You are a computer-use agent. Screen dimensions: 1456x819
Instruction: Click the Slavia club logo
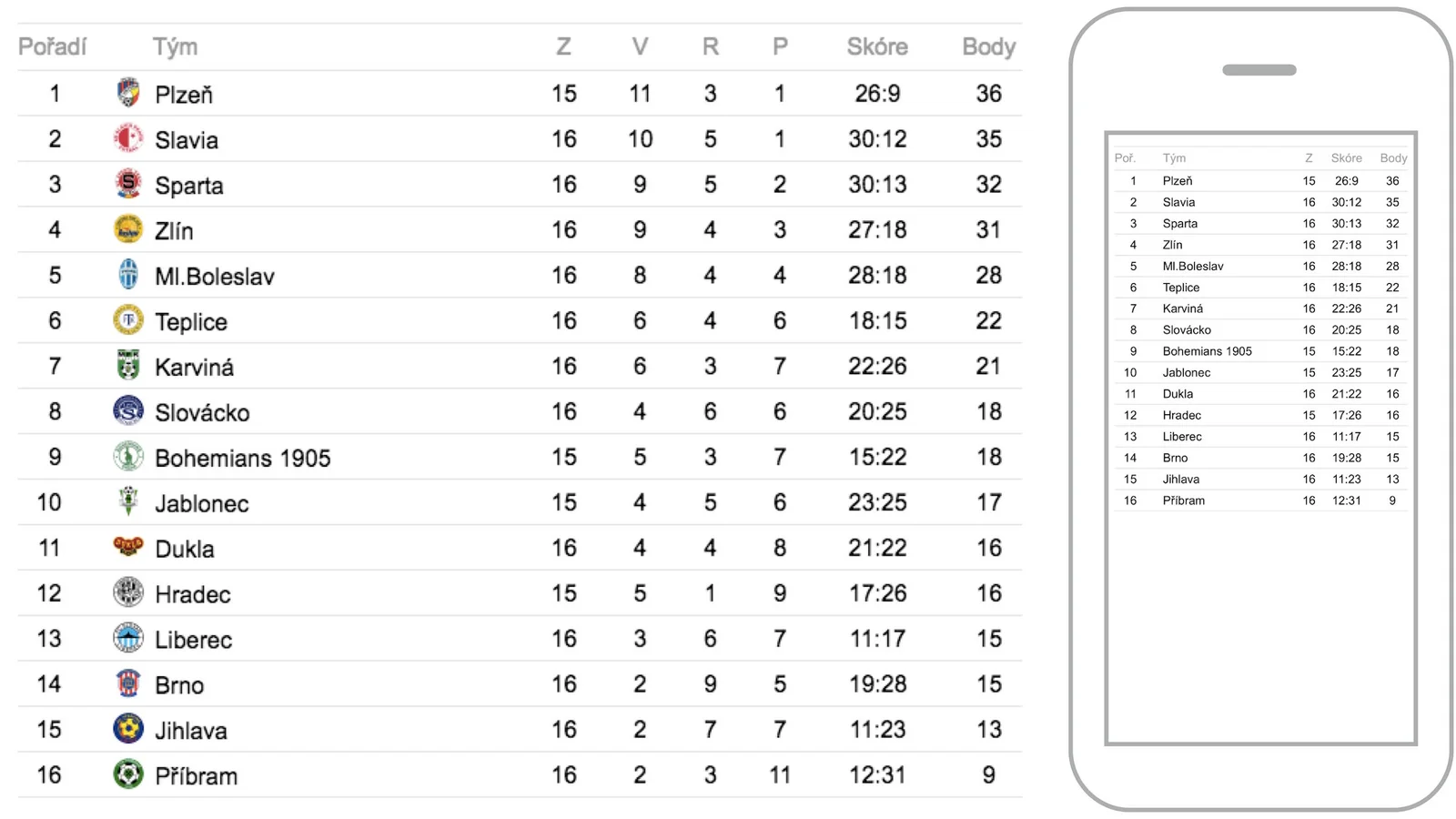[128, 138]
